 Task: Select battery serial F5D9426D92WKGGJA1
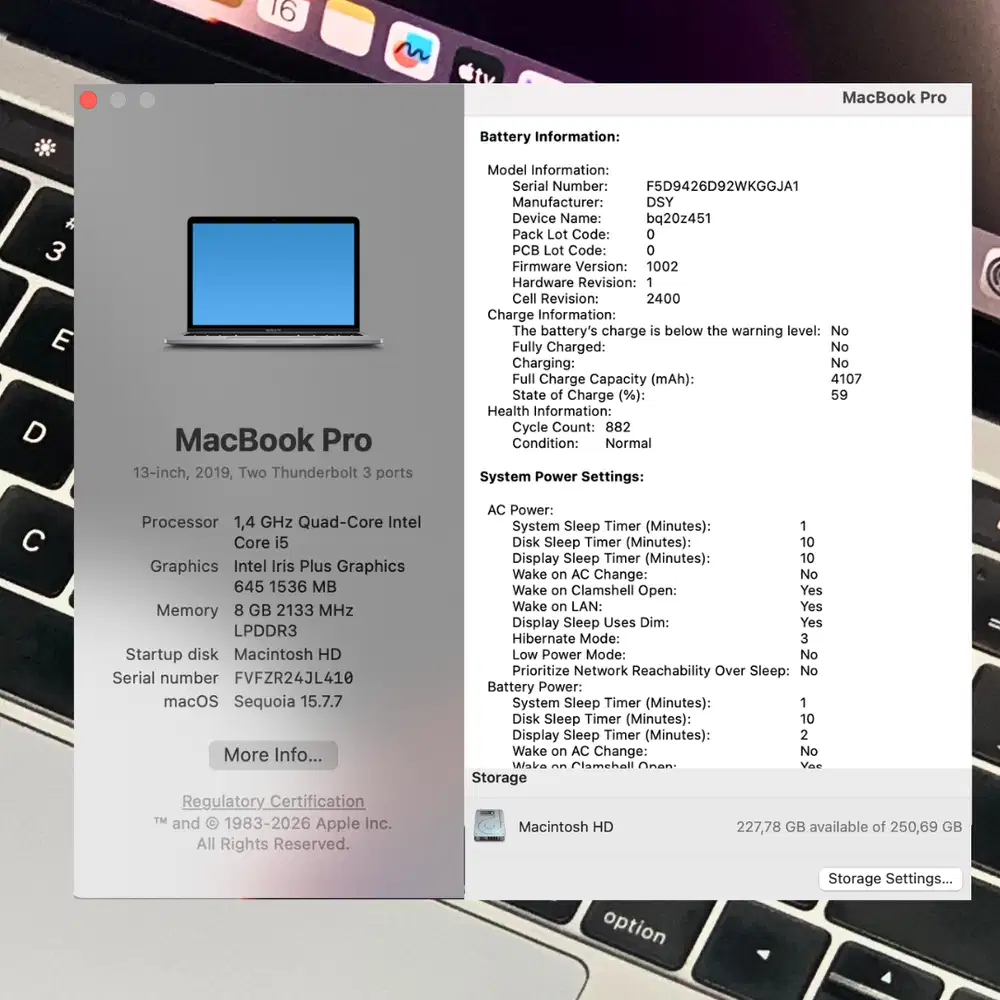click(x=722, y=186)
